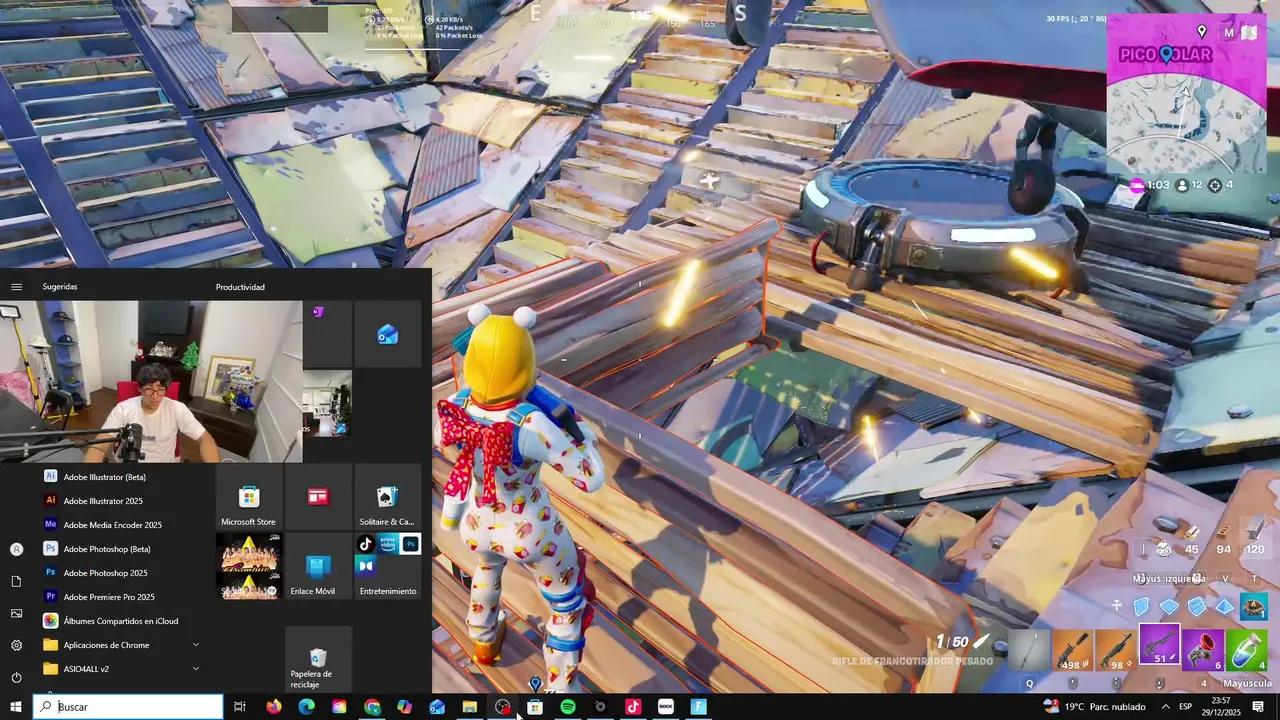Open Microsoft Copilot taskbar icon

coord(404,707)
